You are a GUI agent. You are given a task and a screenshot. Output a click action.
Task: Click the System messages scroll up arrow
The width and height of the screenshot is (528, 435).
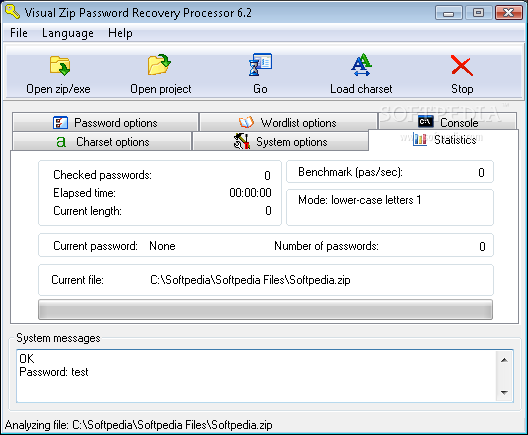[504, 360]
